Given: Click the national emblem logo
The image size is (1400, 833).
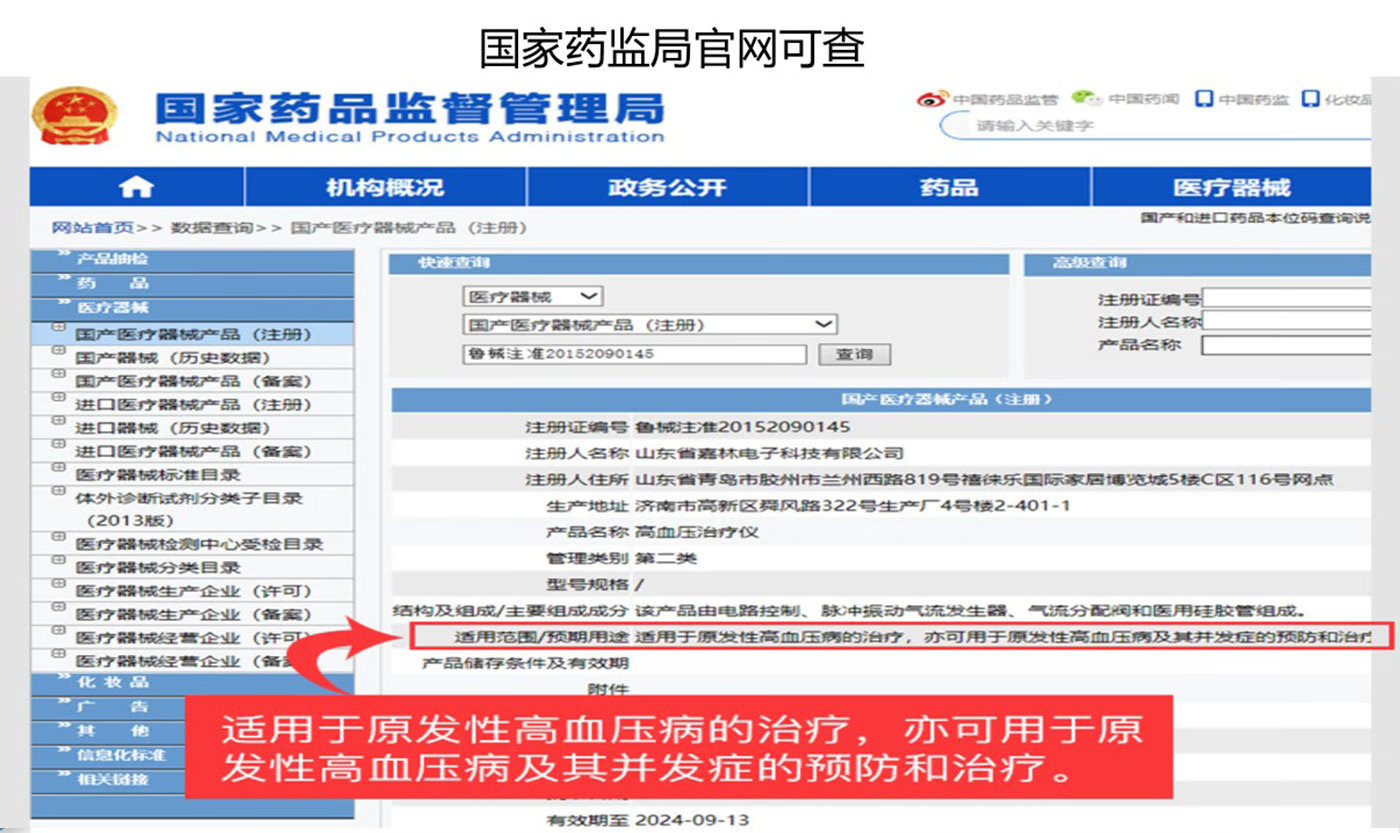Looking at the screenshot, I should click(74, 118).
